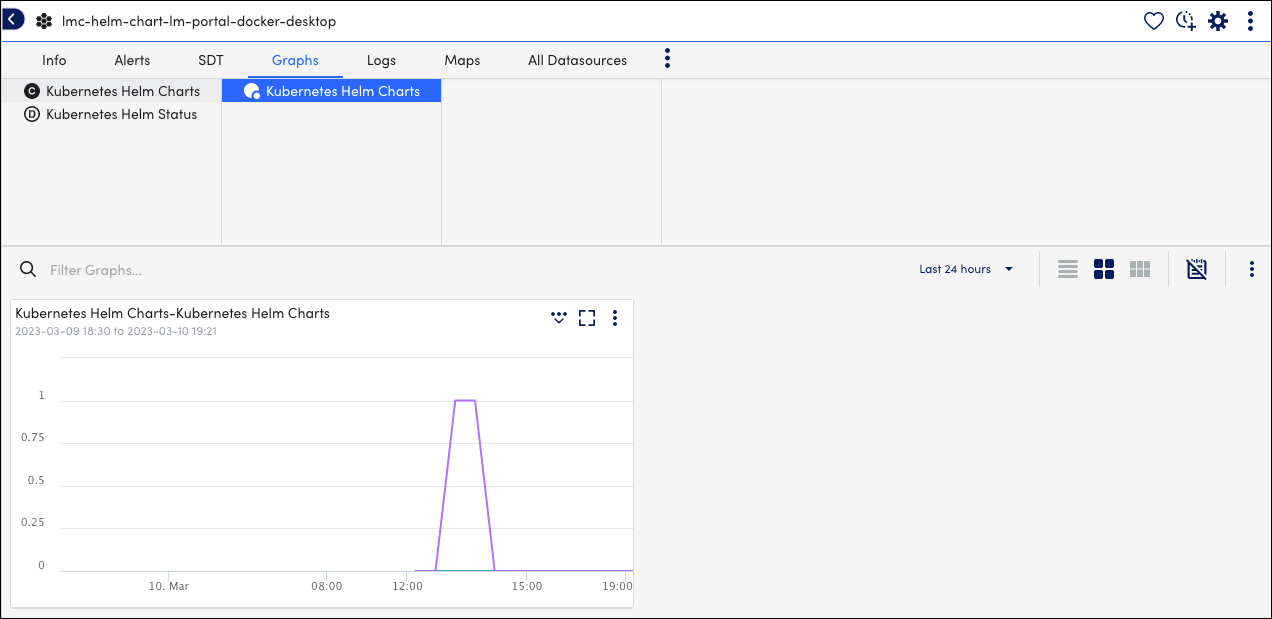This screenshot has width=1272, height=619.
Task: Click the ops notes icon with slash
Action: (x=1197, y=269)
